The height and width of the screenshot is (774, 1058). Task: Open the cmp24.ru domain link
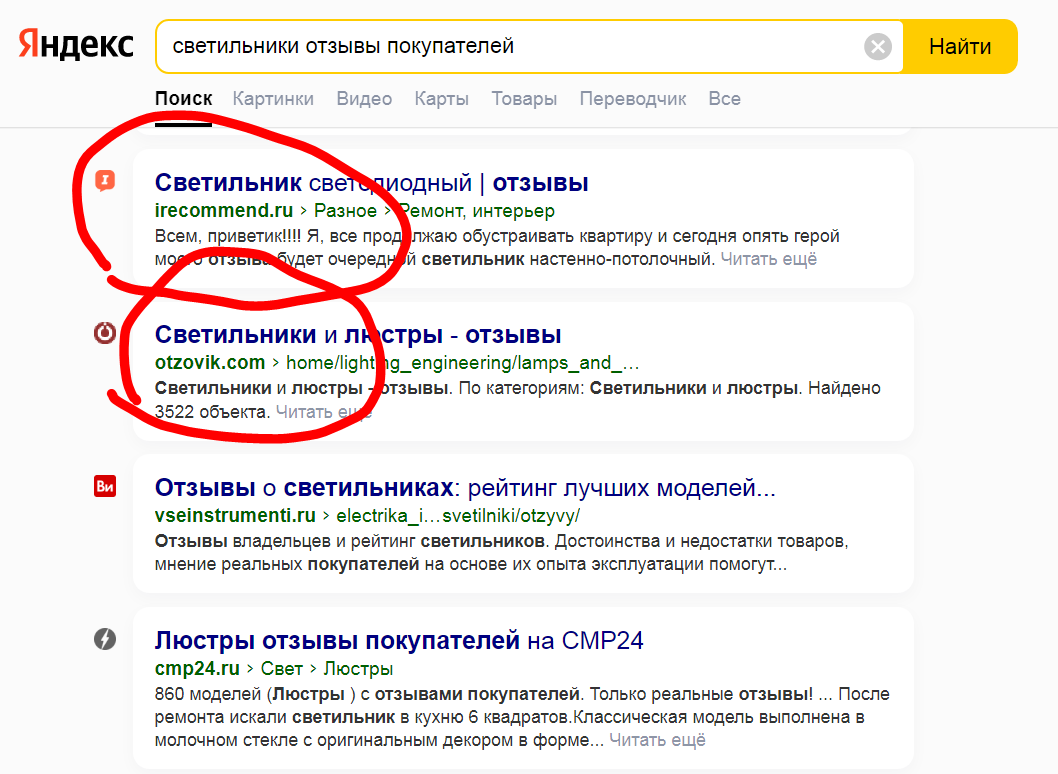(197, 668)
